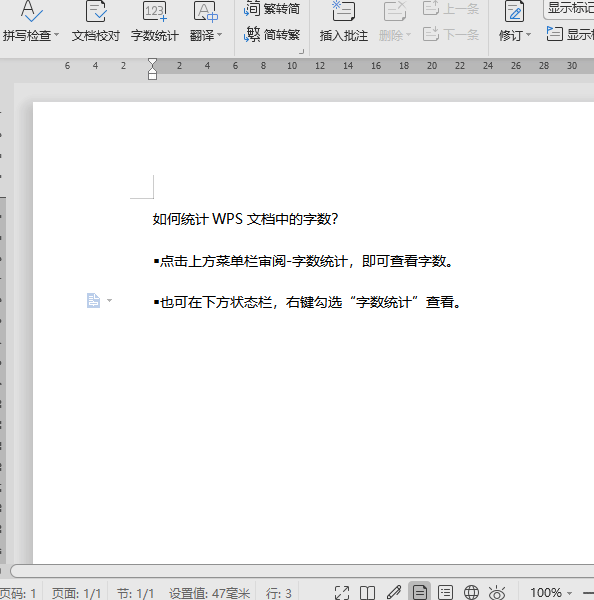The height and width of the screenshot is (600, 594).
Task: Open the 字数统计 word count tool
Action: coord(155,21)
